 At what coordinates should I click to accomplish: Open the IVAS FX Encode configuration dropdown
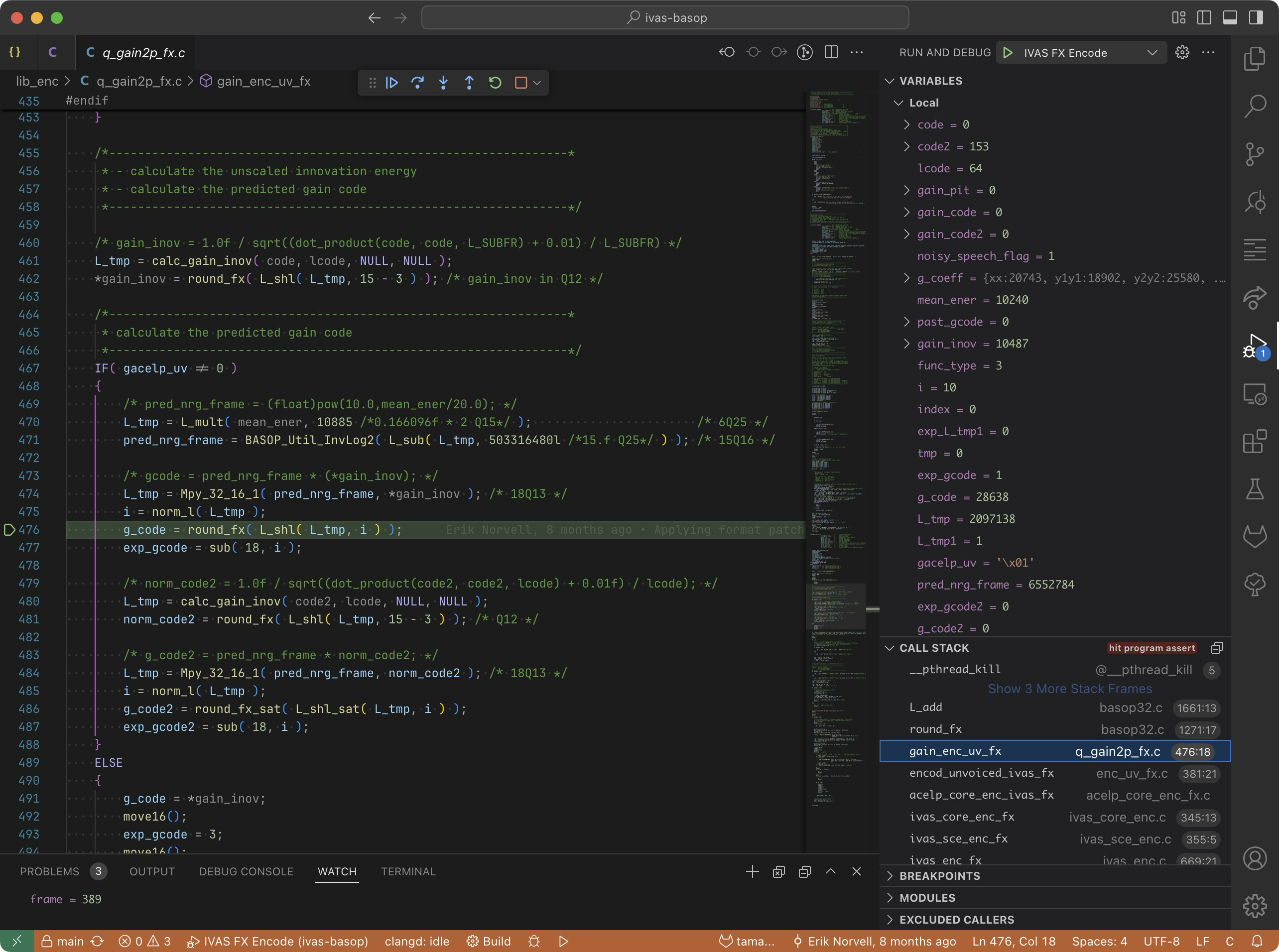pos(1152,52)
